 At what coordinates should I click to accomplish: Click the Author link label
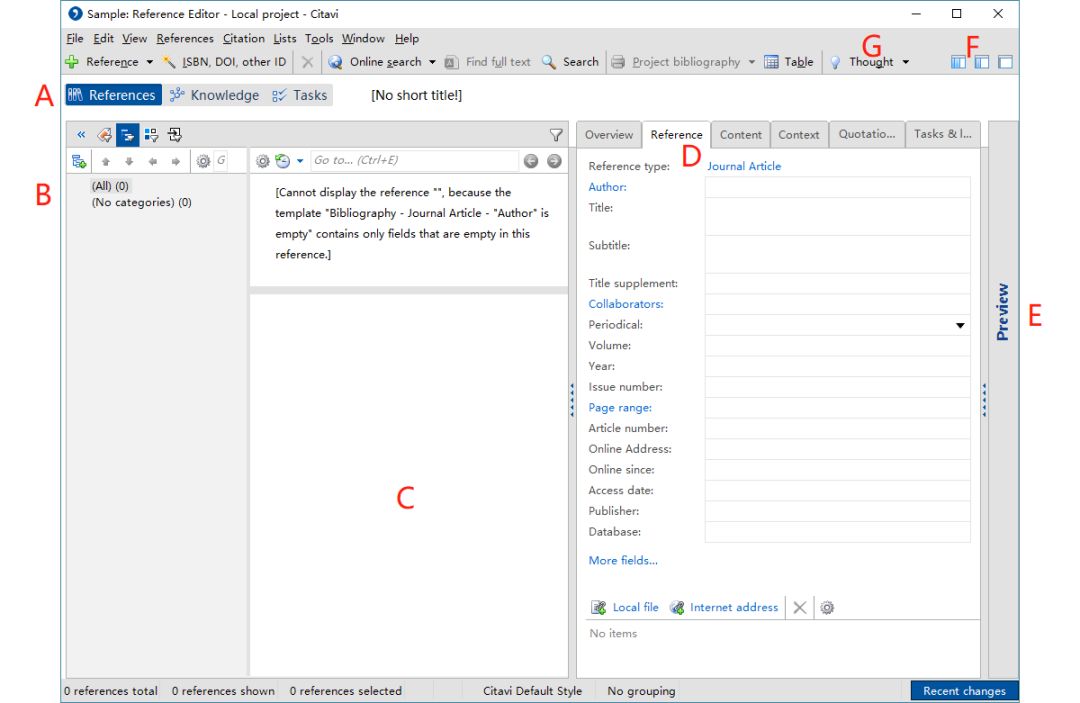[608, 187]
